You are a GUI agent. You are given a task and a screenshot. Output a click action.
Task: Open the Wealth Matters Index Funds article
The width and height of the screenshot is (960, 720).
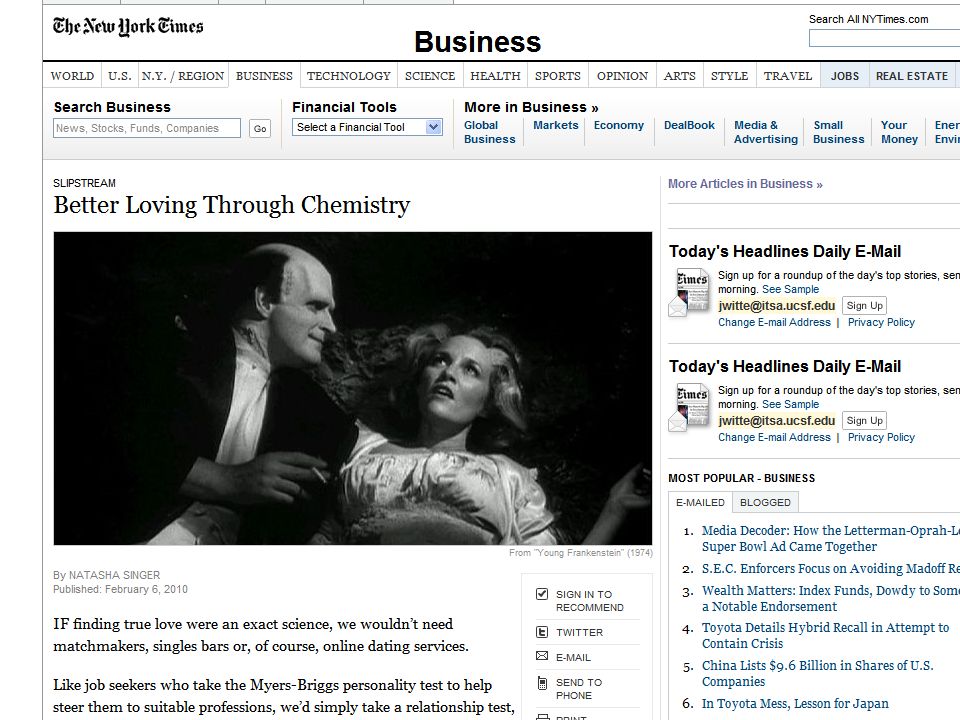(831, 598)
